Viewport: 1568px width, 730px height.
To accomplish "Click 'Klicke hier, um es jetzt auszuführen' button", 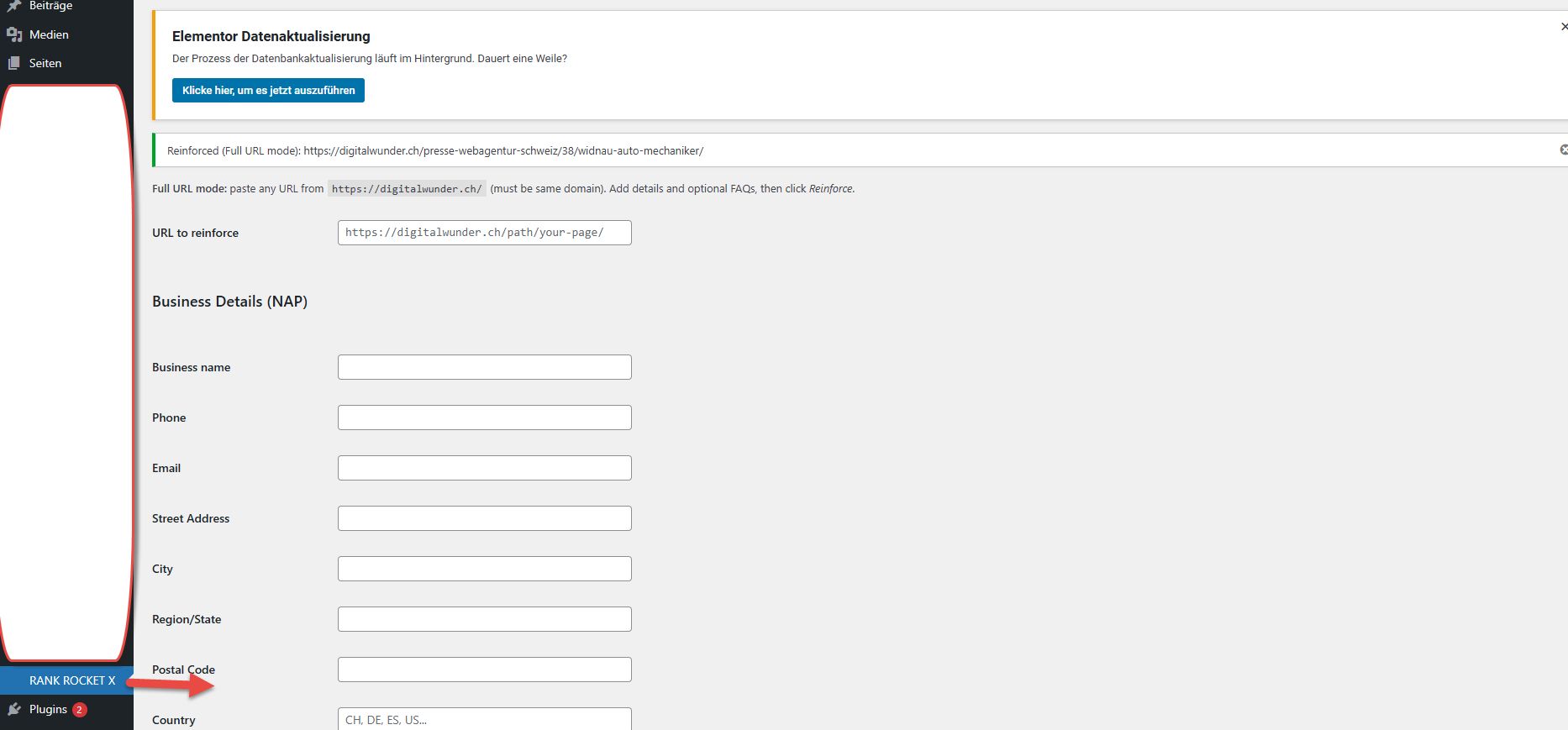I will coord(268,90).
